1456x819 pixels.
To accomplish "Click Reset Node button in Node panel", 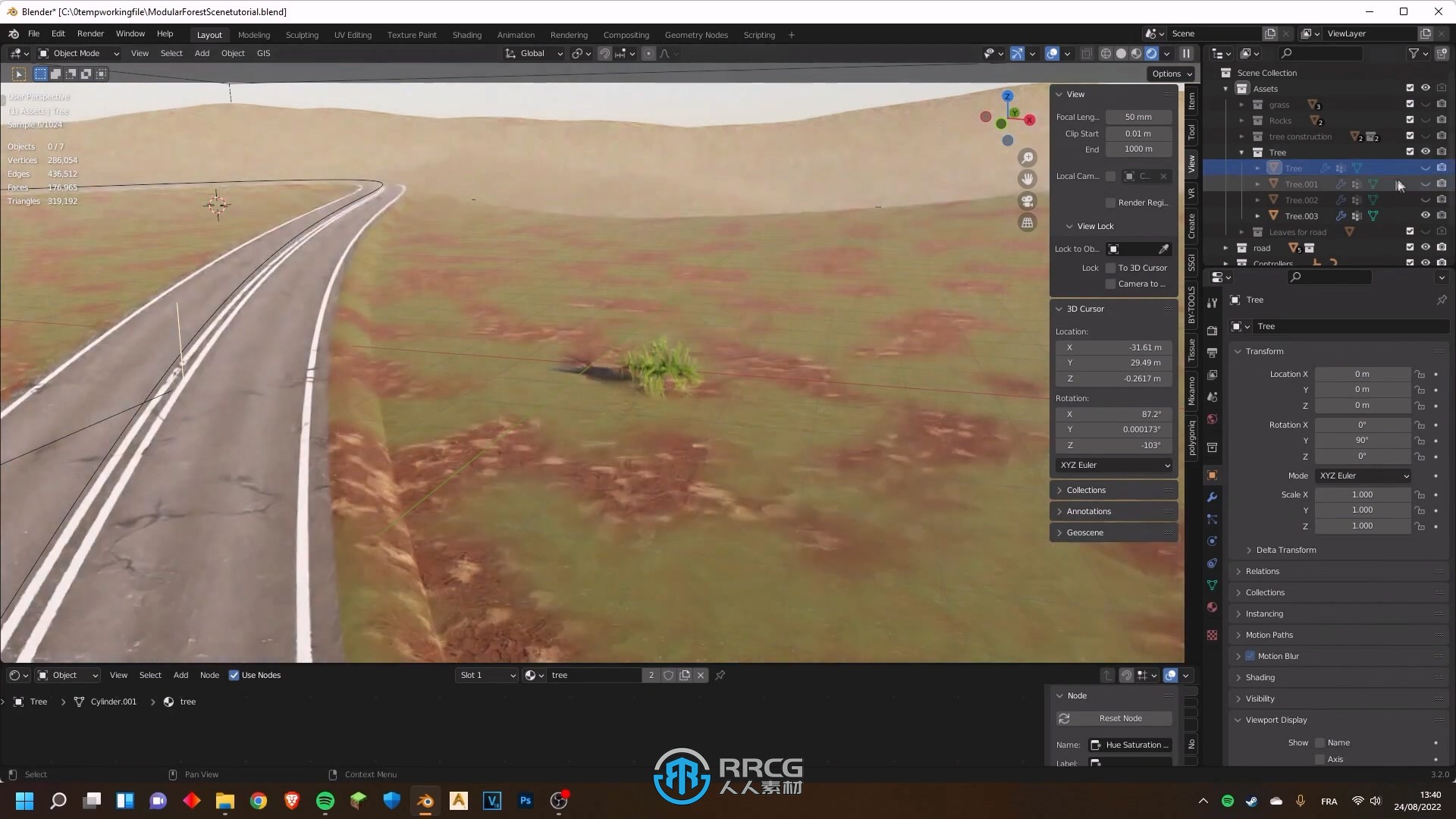I will [1121, 718].
